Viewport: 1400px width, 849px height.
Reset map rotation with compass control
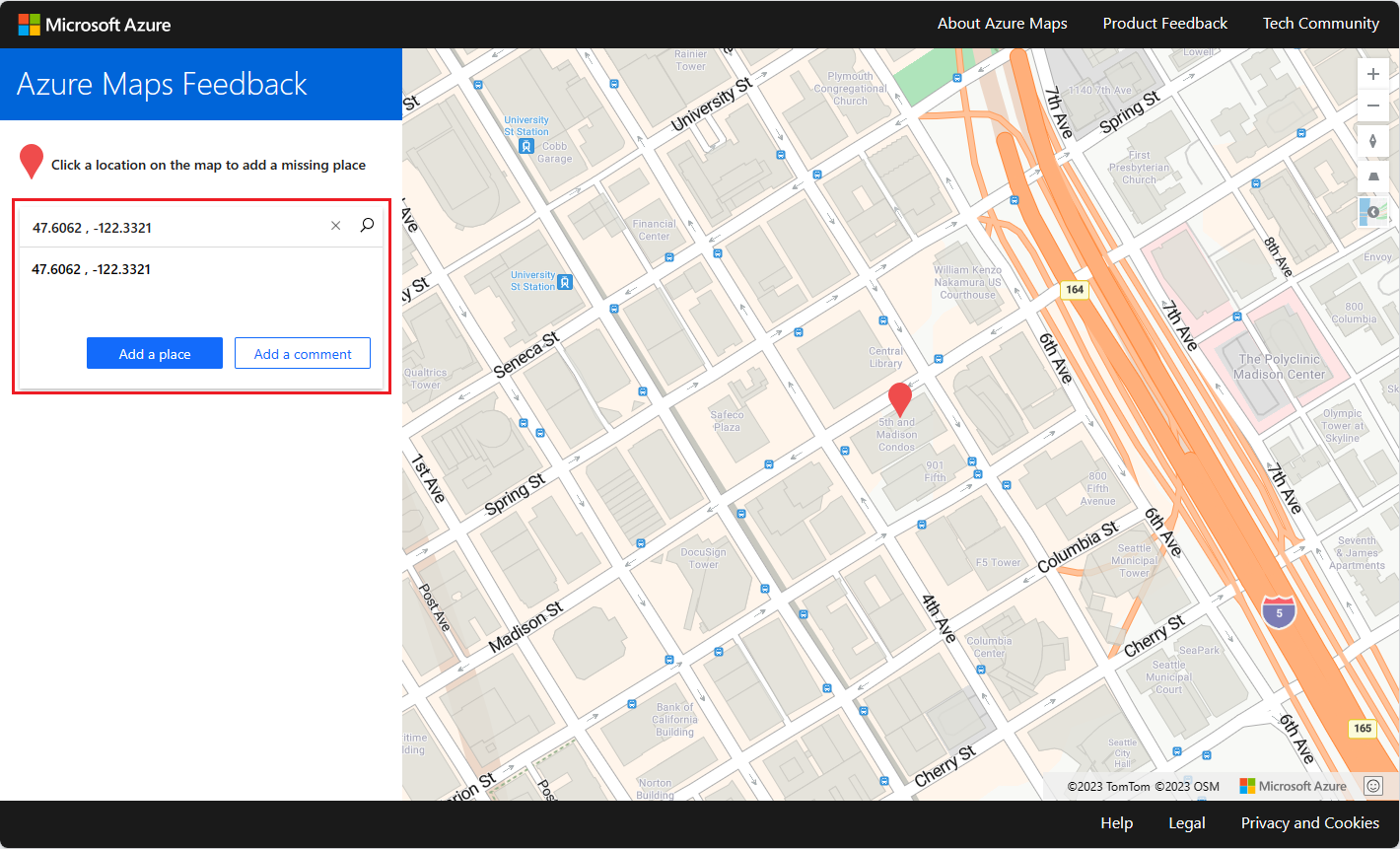1372,141
